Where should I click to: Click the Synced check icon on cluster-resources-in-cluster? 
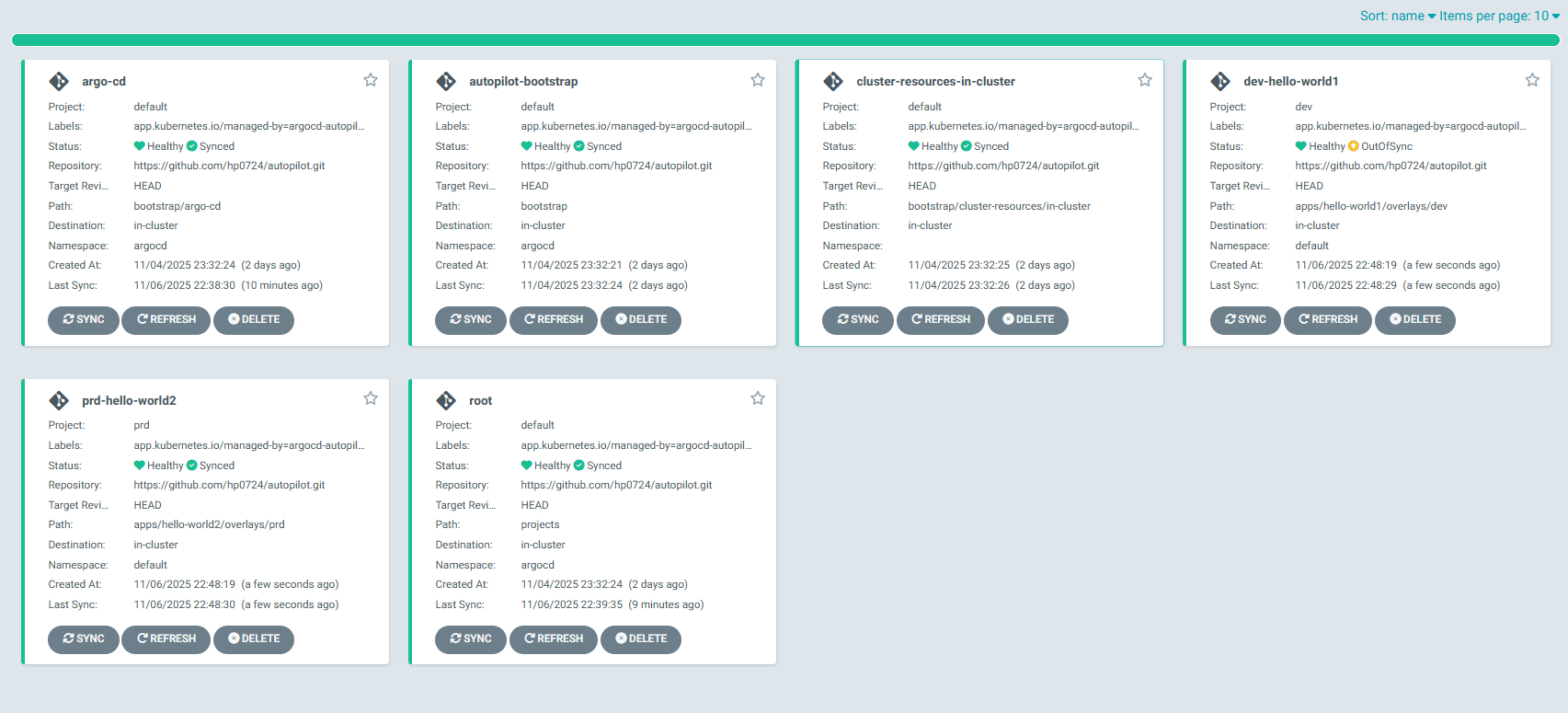pyautogui.click(x=967, y=146)
